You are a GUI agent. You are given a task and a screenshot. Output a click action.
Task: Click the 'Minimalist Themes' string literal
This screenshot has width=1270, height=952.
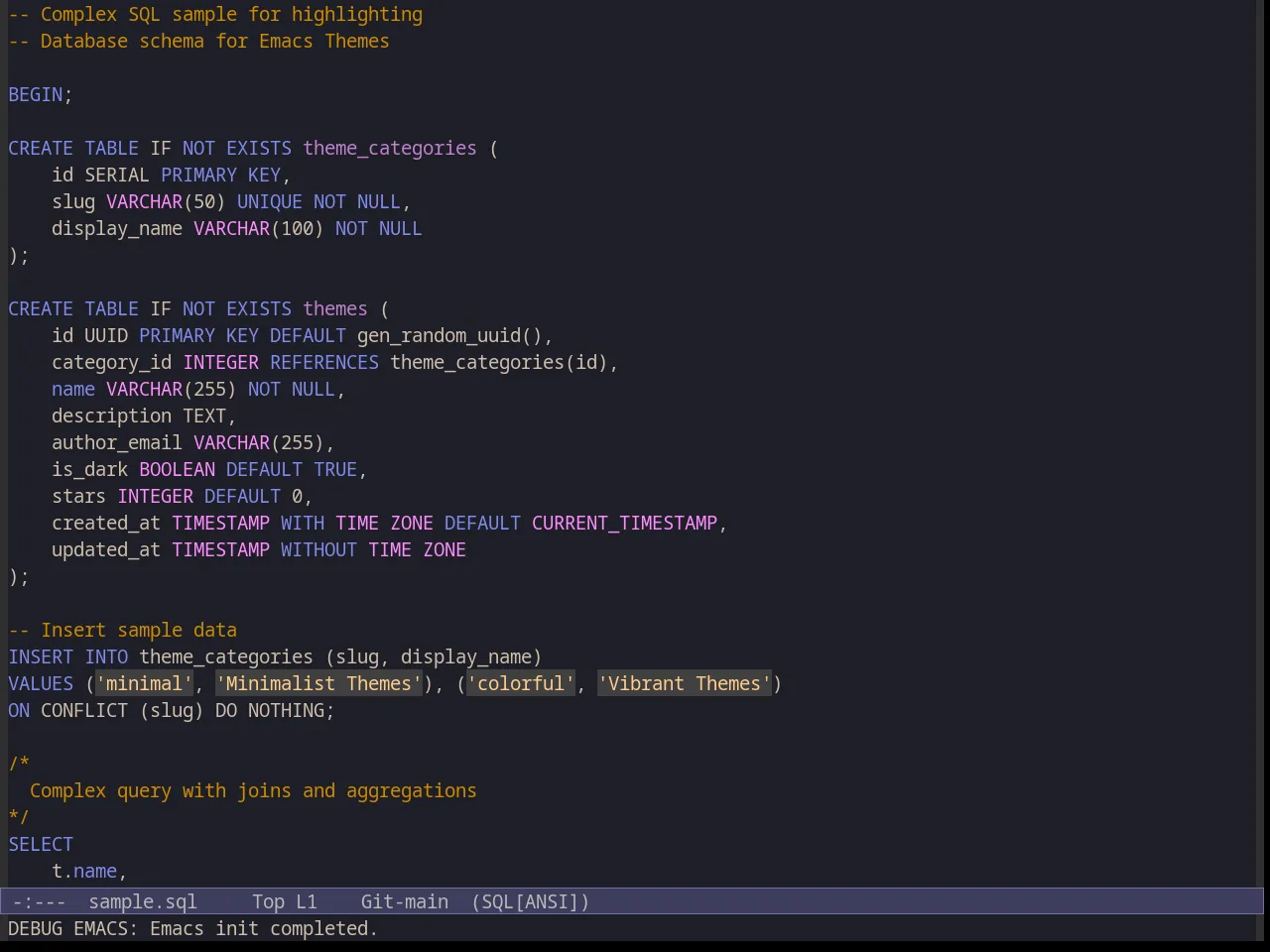(x=318, y=683)
